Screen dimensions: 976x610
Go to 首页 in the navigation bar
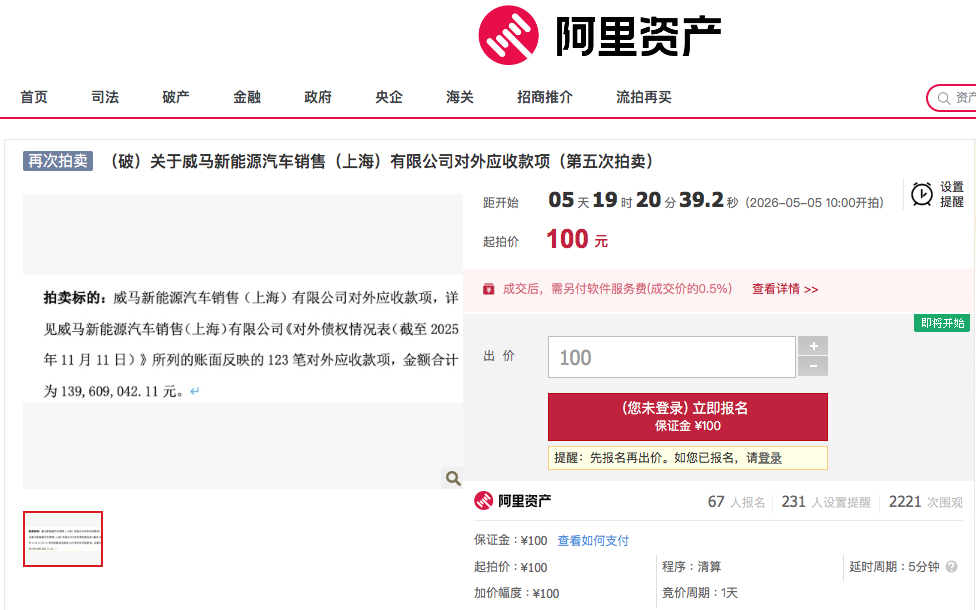[33, 97]
